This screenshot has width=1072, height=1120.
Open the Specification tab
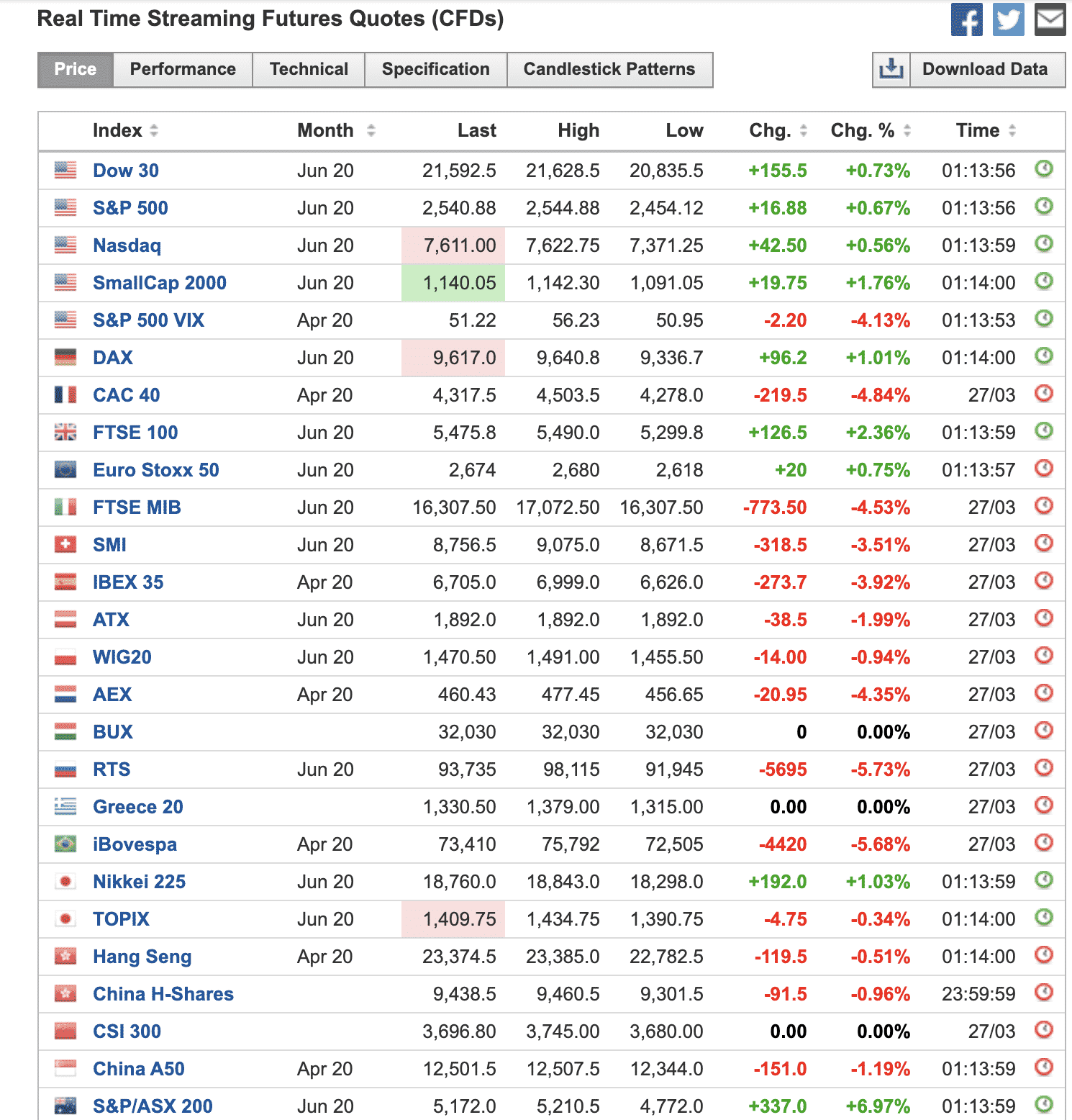[x=436, y=69]
